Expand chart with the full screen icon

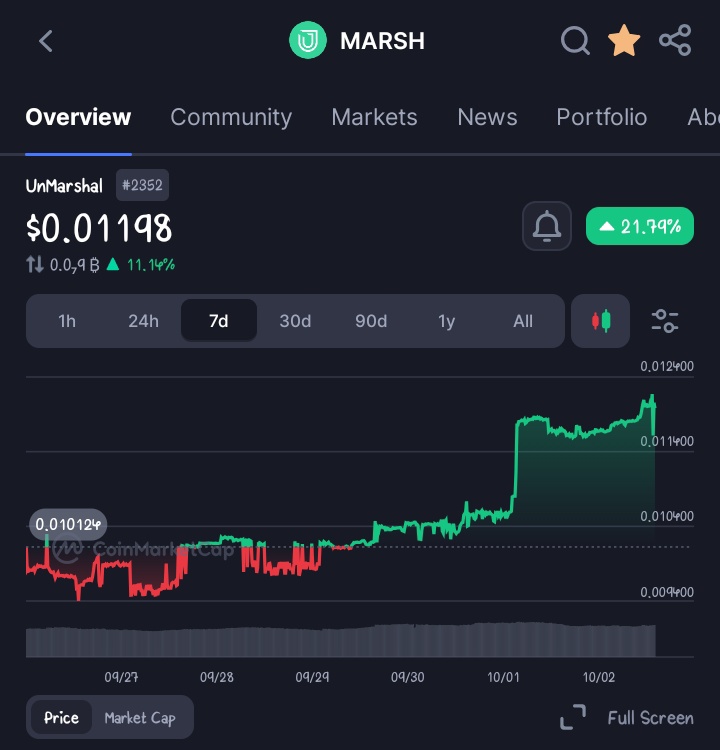573,717
